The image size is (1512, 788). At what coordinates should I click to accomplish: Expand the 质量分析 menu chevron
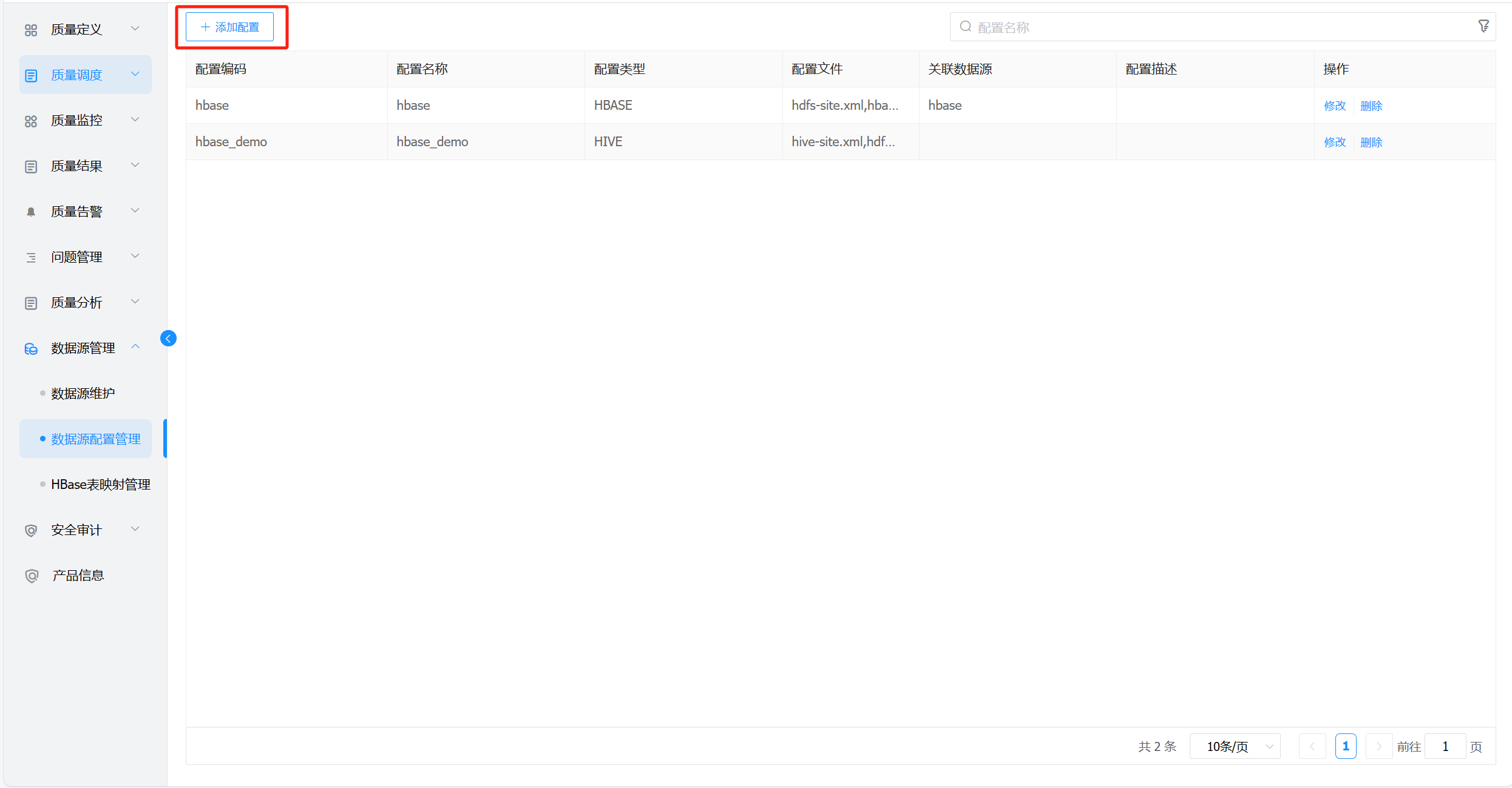click(135, 301)
